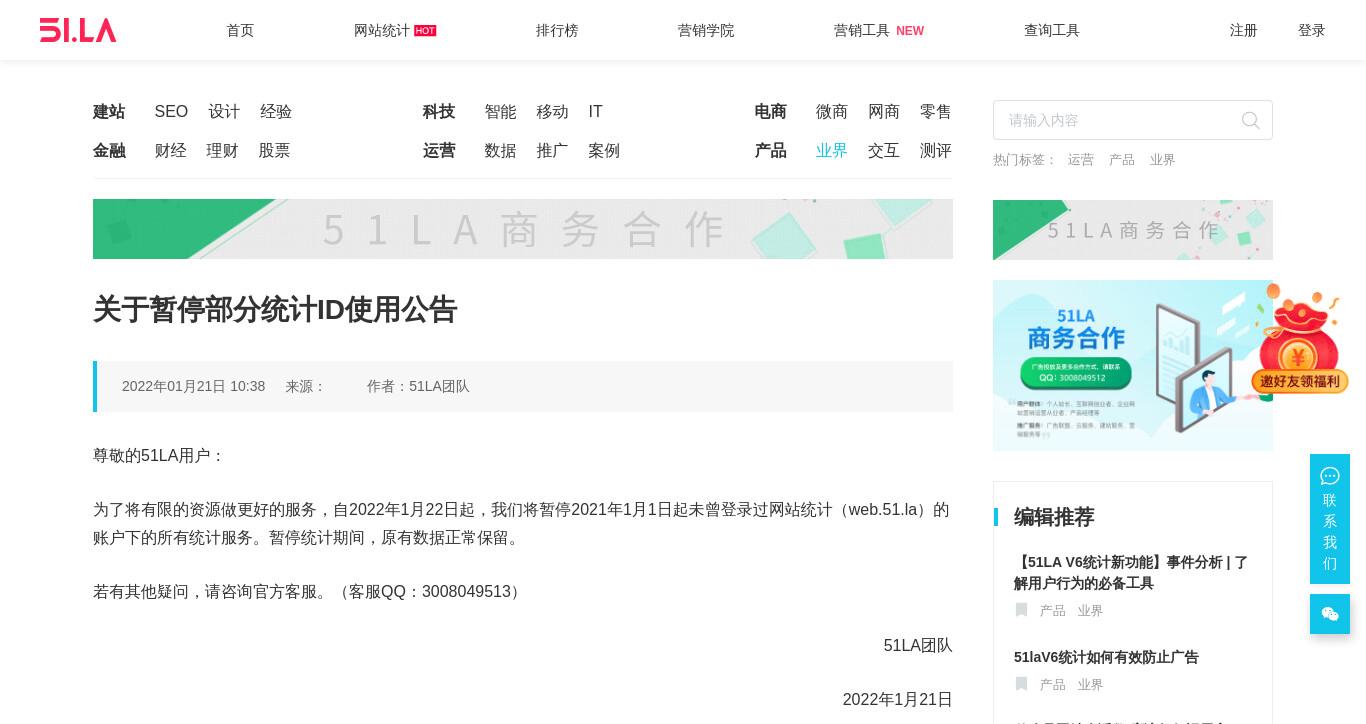
Task: Click the search magnifier icon
Action: 1250,120
